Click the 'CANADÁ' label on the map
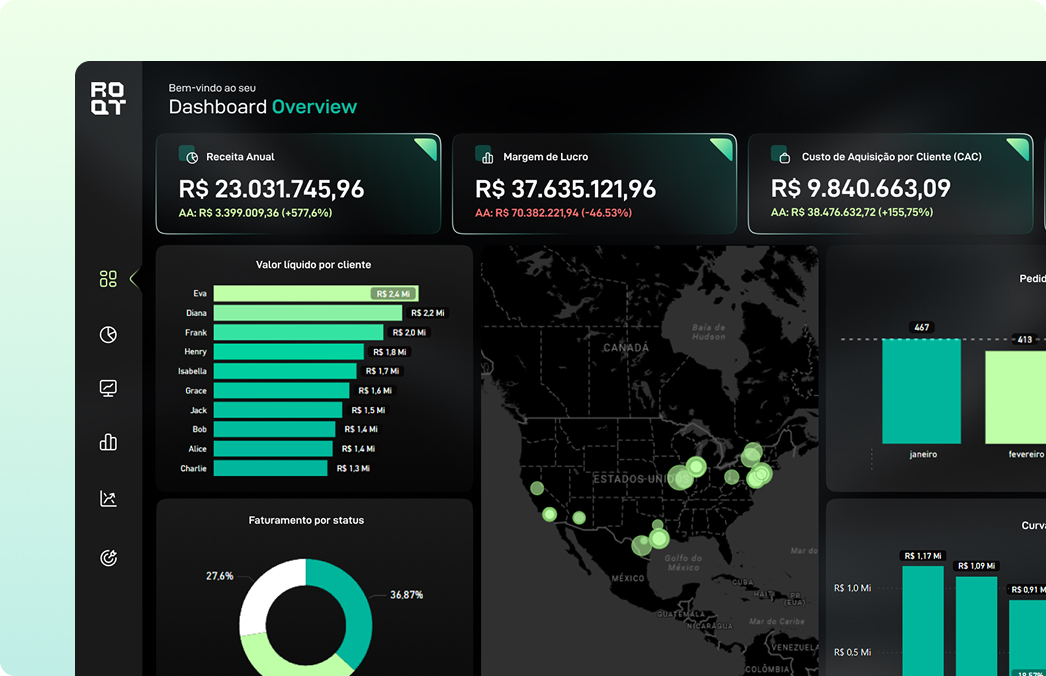 coord(626,348)
